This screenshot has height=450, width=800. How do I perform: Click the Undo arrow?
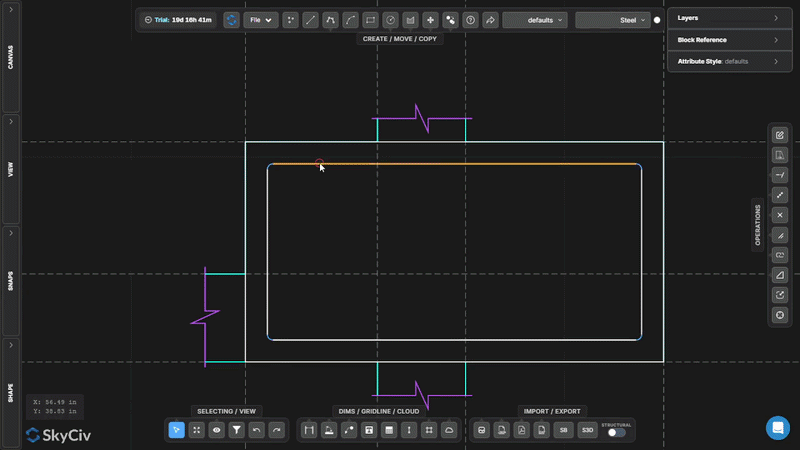click(257, 430)
